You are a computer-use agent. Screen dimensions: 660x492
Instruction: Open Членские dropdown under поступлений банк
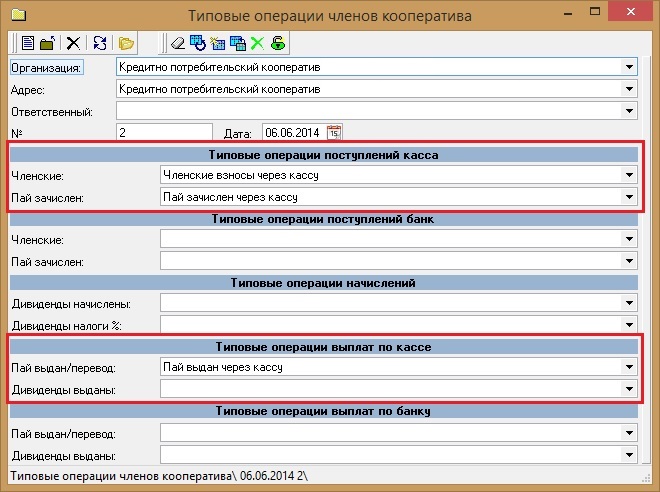[629, 239]
